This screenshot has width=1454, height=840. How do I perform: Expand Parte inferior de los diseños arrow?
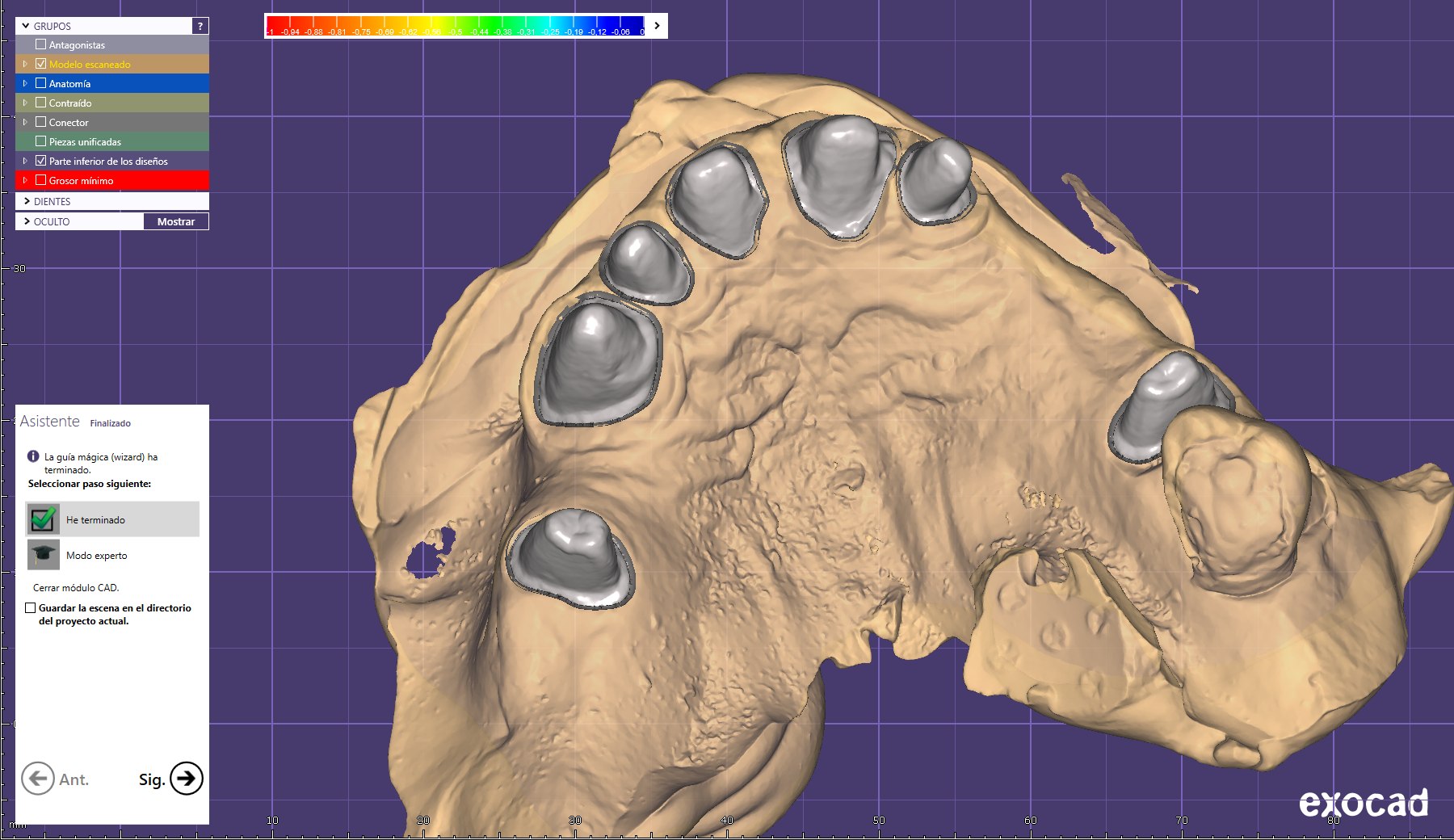point(25,161)
